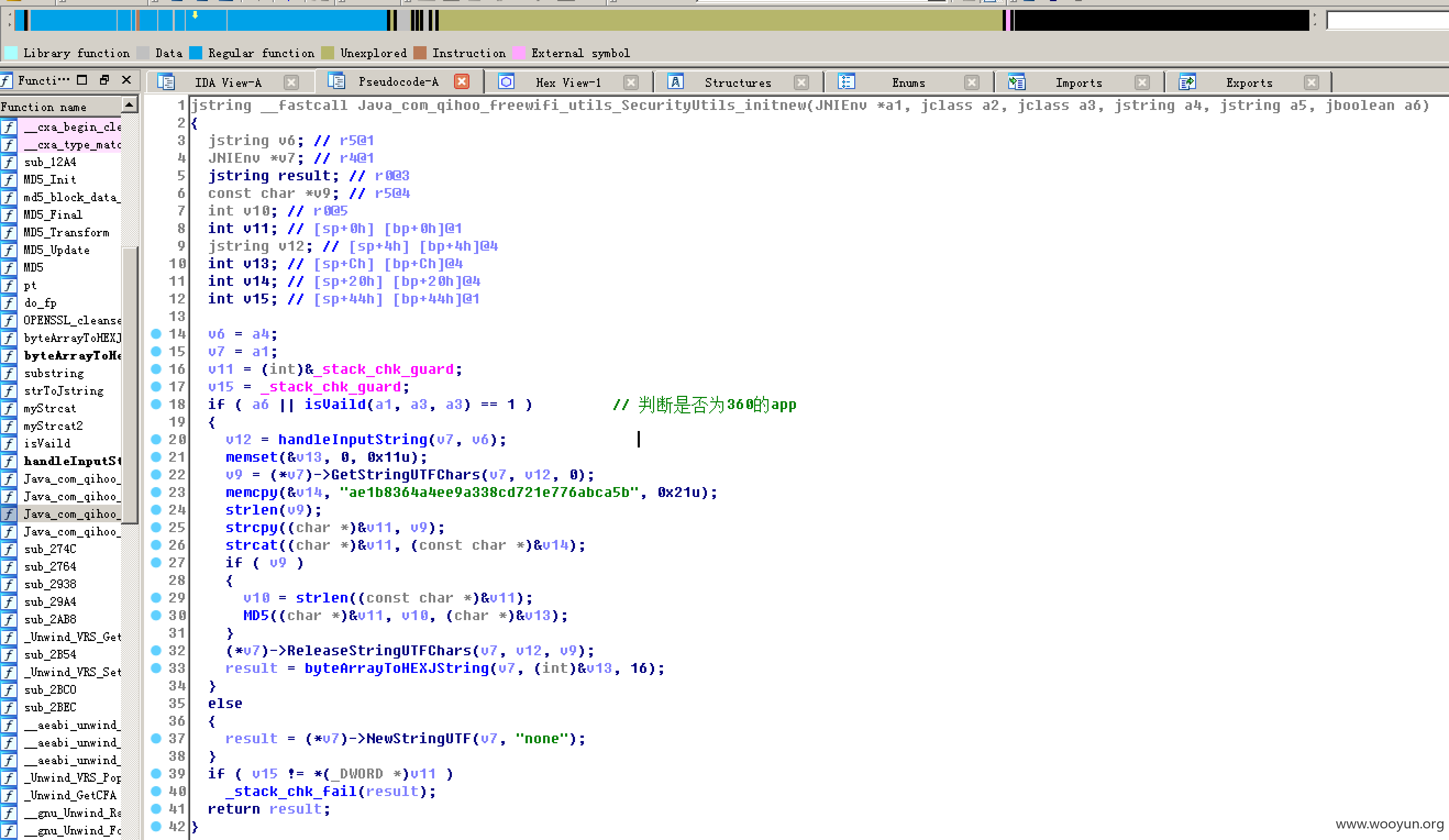This screenshot has width=1449, height=840.
Task: Toggle breakpoint dot on line 20
Action: (156, 439)
